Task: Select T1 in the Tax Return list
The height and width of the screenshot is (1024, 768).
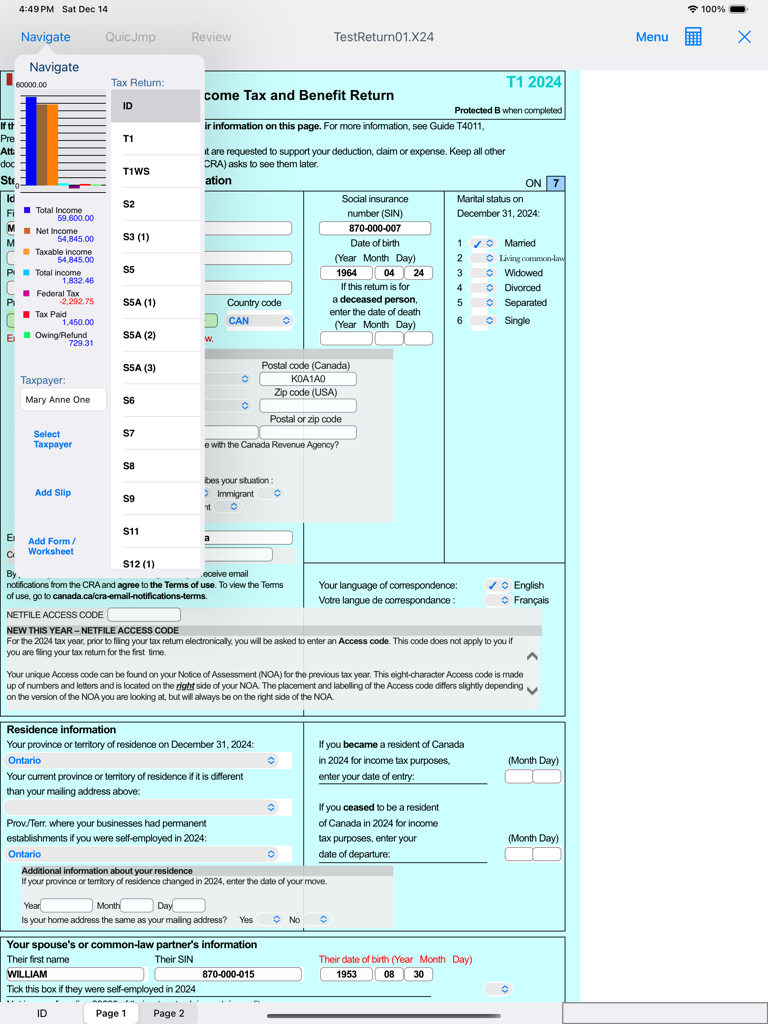Action: 155,138
